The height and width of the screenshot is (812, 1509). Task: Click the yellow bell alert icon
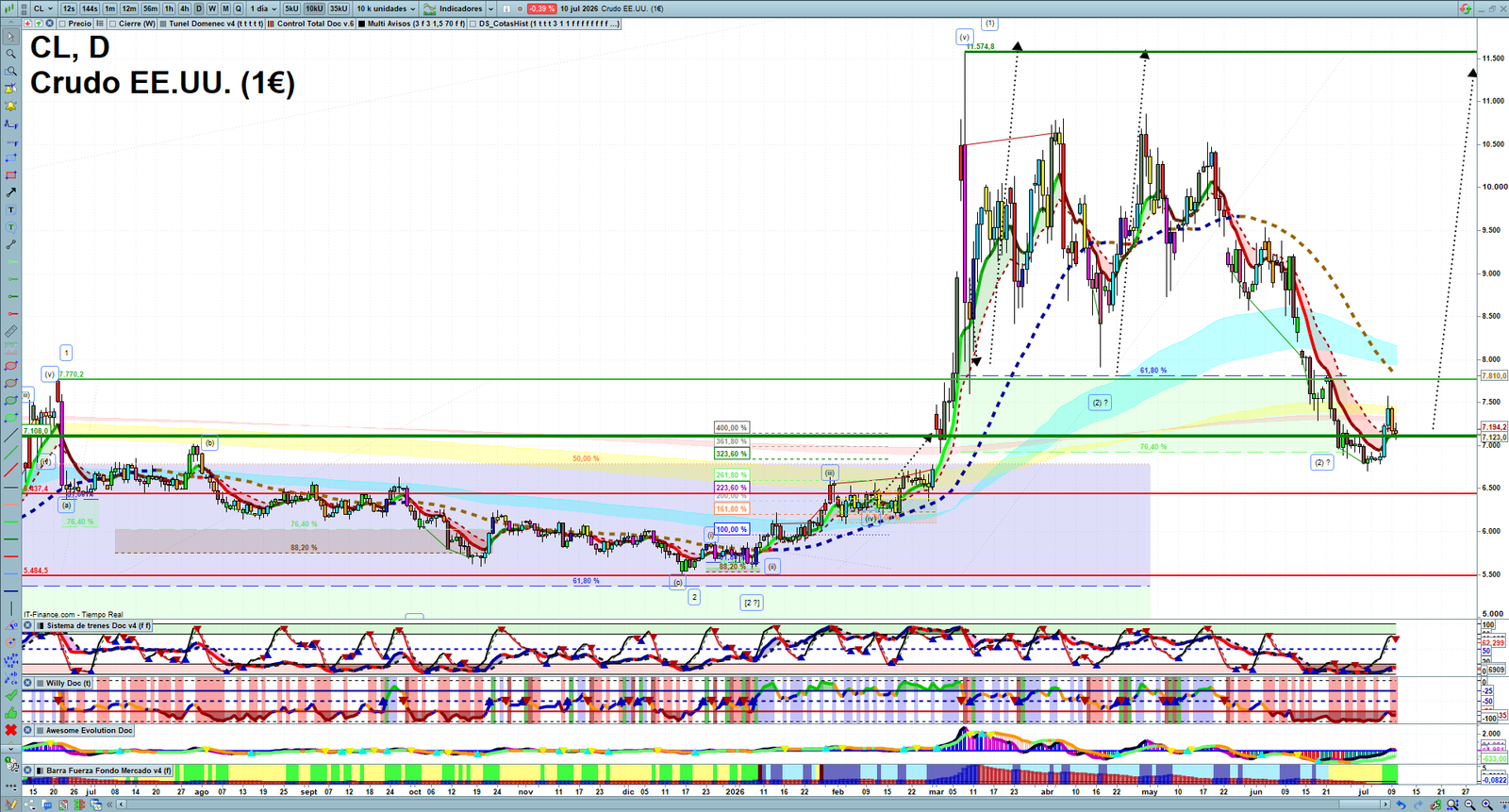(10, 106)
